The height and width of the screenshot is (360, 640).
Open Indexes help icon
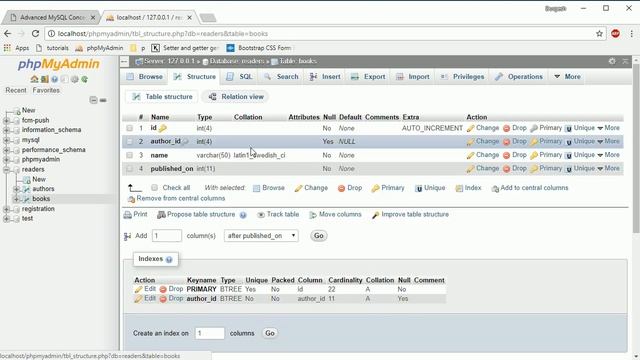pos(169,259)
